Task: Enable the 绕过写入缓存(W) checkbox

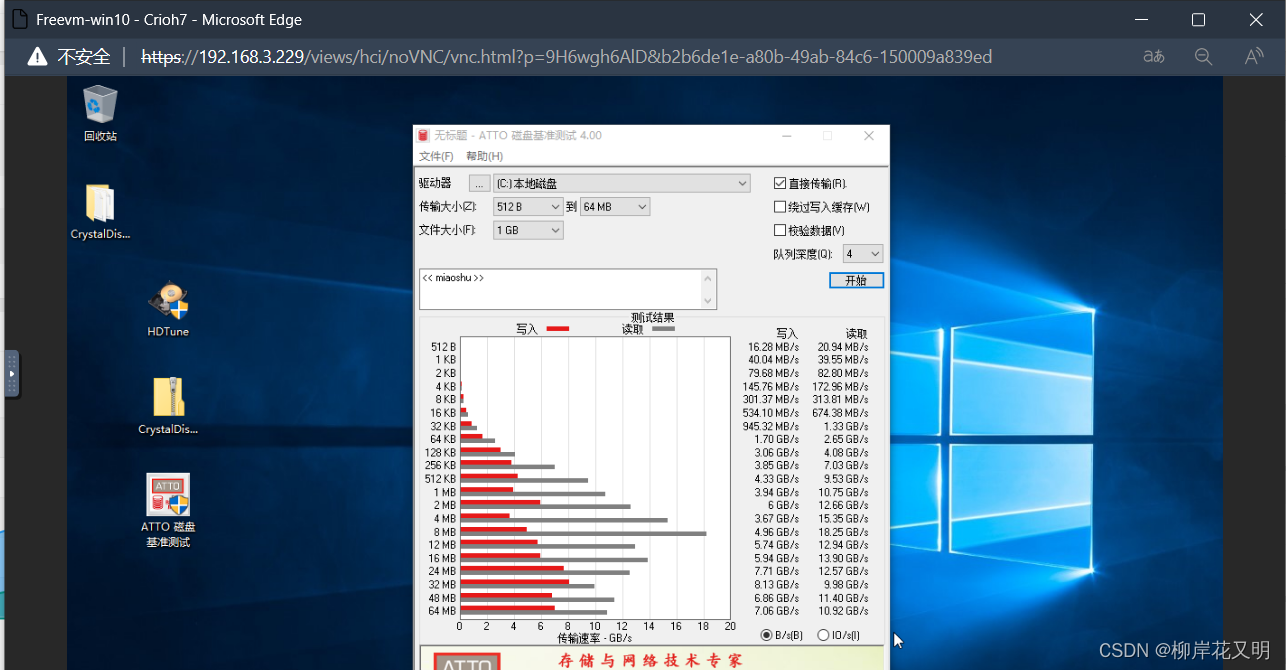Action: (x=780, y=207)
